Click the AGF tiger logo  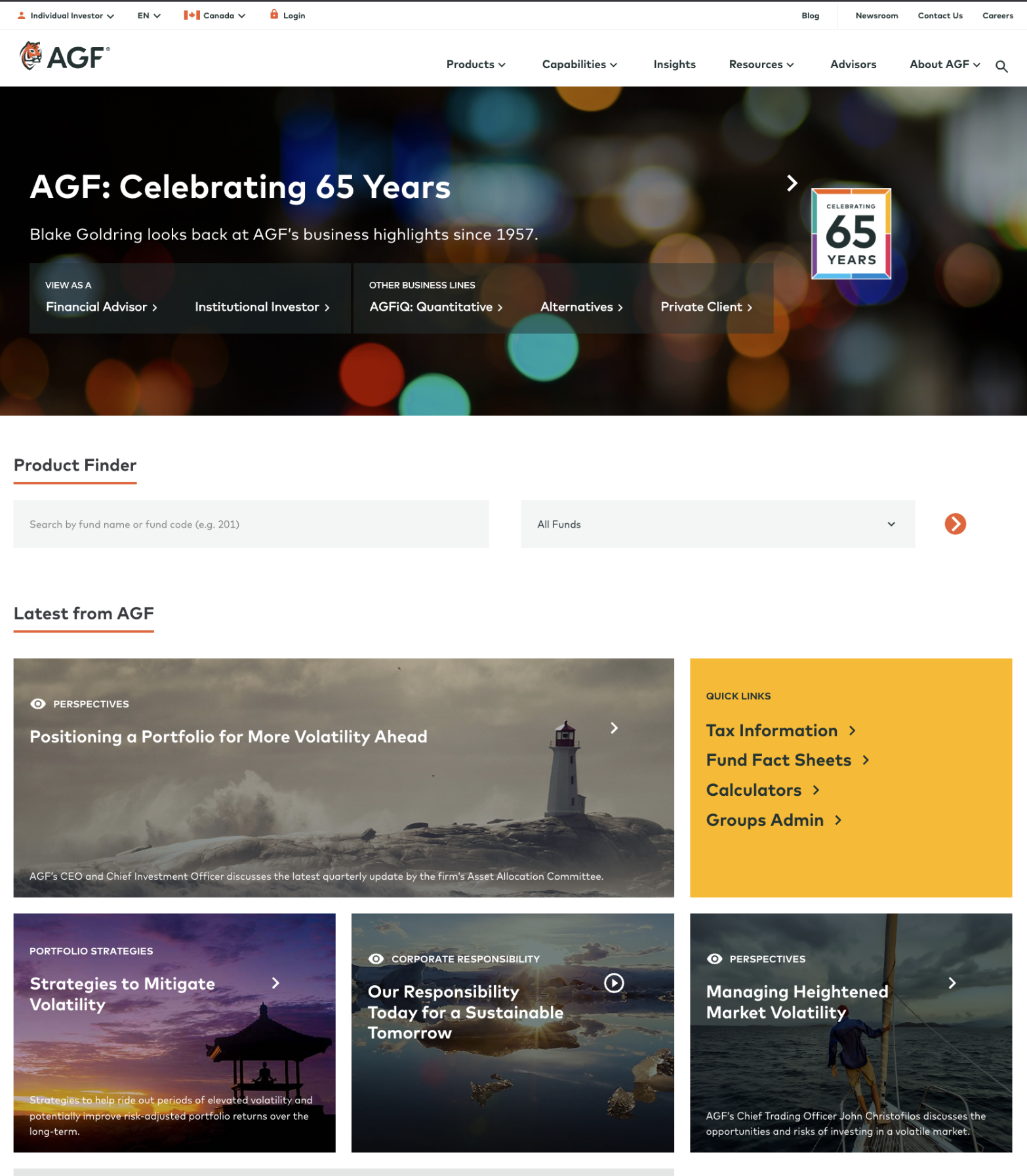tap(65, 56)
